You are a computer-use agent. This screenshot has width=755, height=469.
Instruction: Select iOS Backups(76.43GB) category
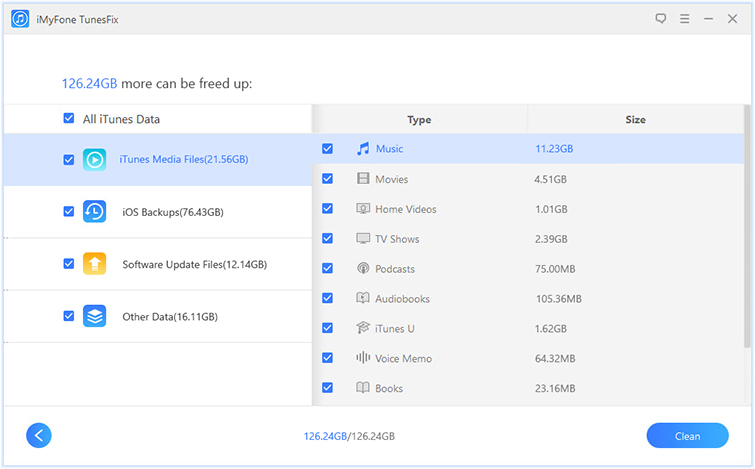point(158,212)
